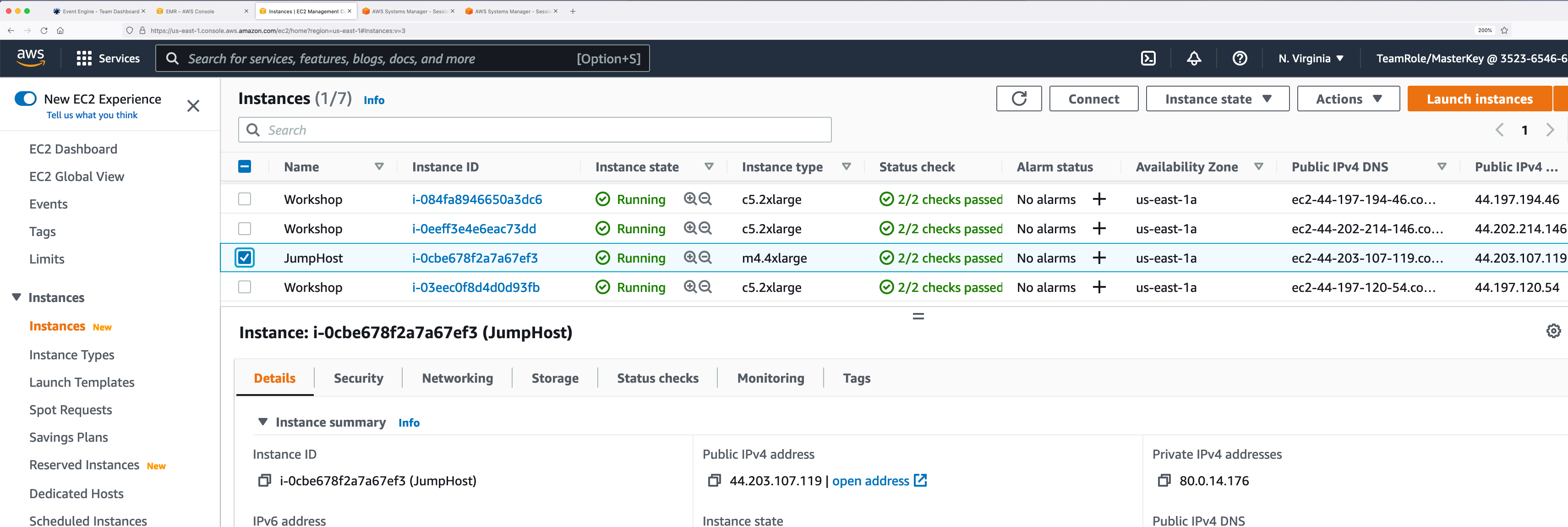Sort by Instance type column arrow
The height and width of the screenshot is (527, 1568).
point(846,166)
